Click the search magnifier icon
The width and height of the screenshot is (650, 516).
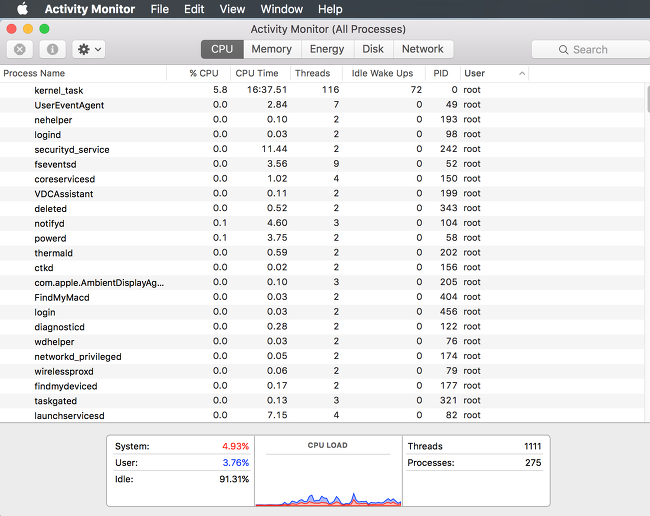563,50
